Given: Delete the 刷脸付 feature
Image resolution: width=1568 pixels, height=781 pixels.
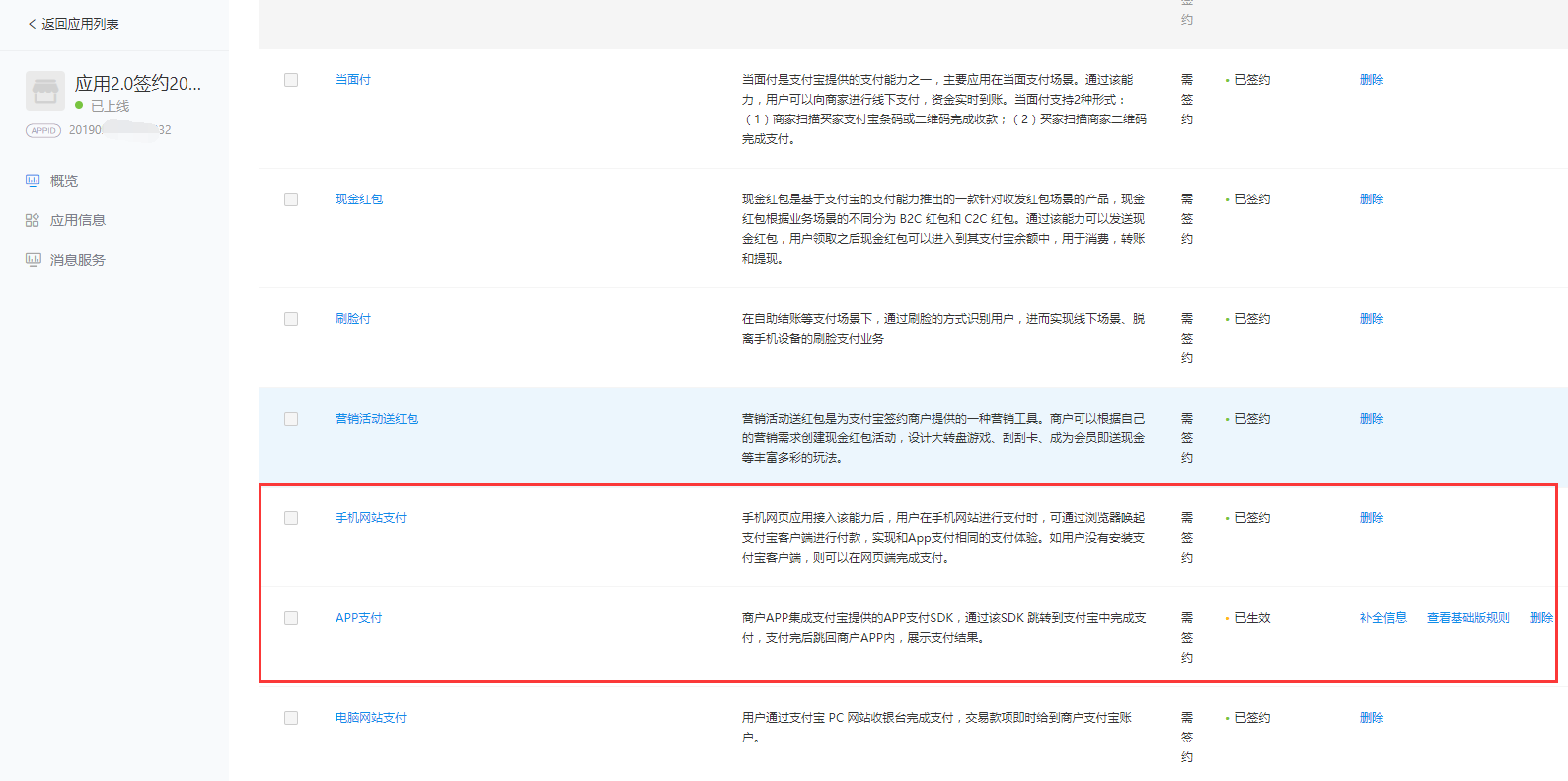Looking at the screenshot, I should tap(1372, 319).
